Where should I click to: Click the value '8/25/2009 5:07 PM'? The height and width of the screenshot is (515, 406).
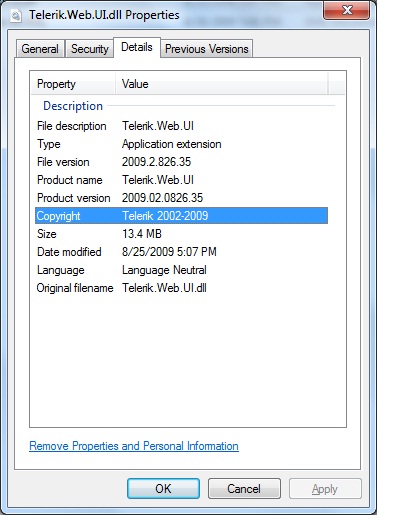[x=169, y=252]
